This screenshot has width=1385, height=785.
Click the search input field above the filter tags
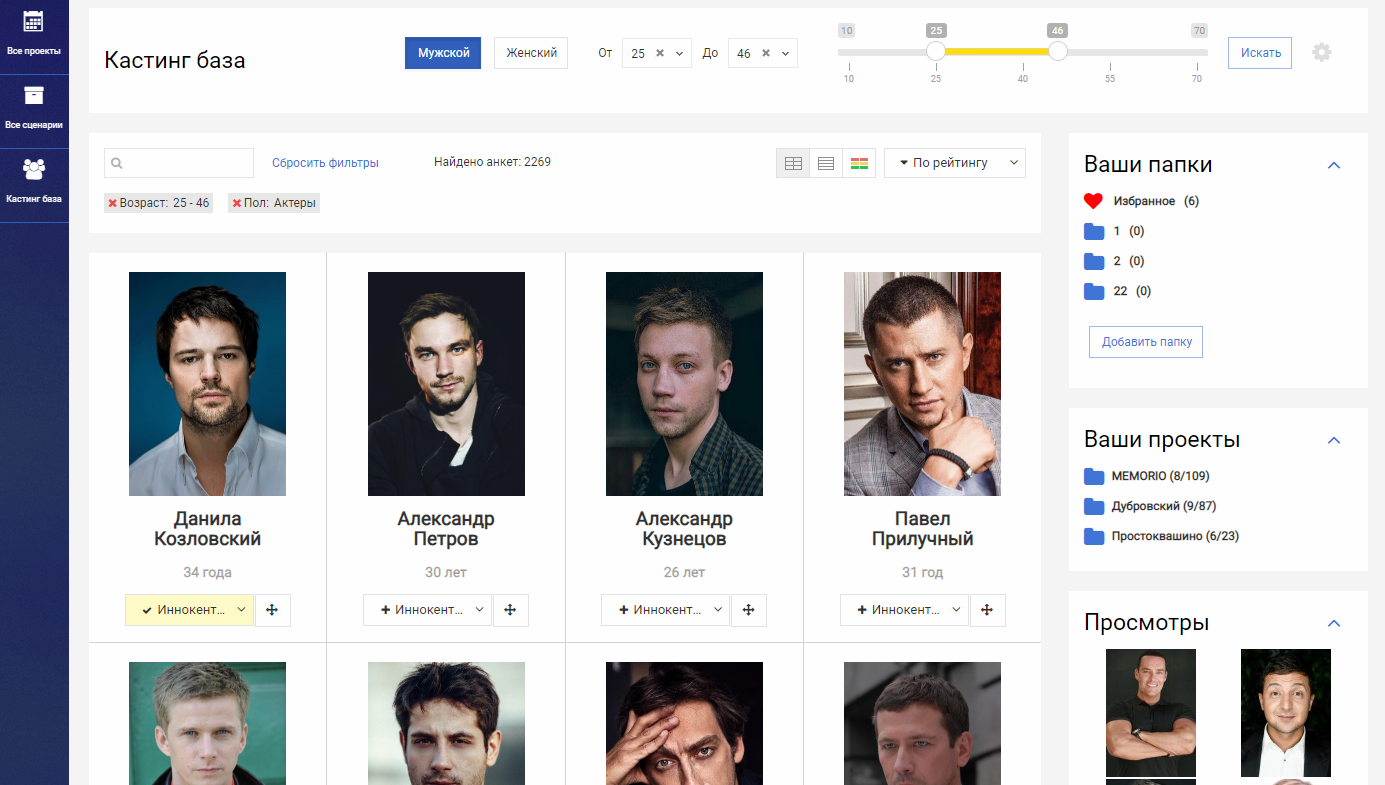(x=179, y=163)
